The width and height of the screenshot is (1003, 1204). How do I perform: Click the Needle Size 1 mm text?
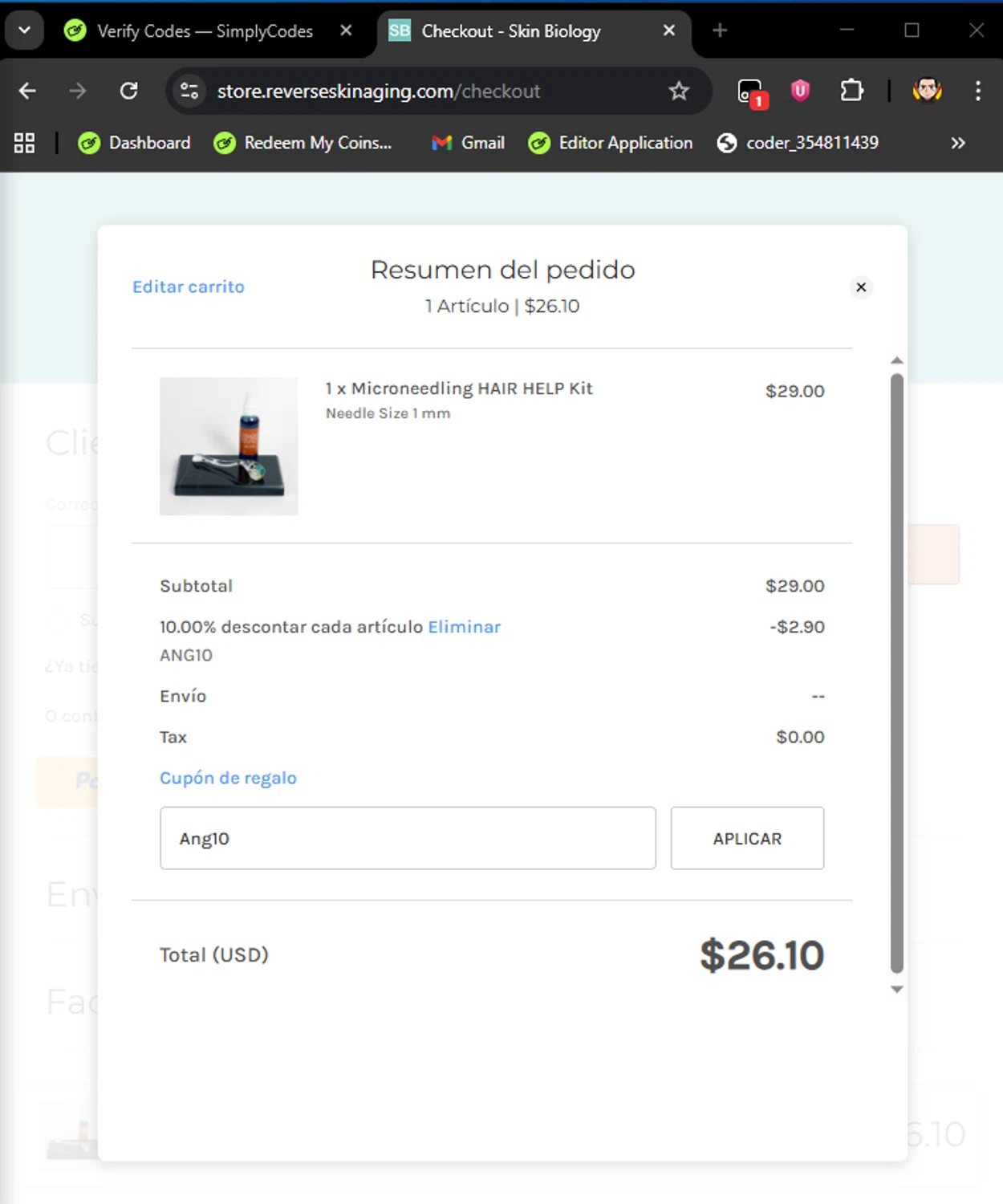(388, 413)
